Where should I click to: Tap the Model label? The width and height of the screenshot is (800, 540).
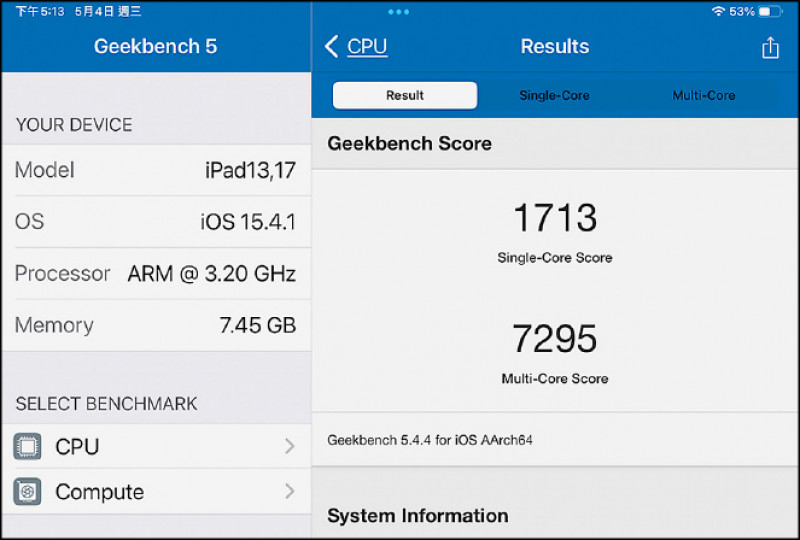click(44, 170)
